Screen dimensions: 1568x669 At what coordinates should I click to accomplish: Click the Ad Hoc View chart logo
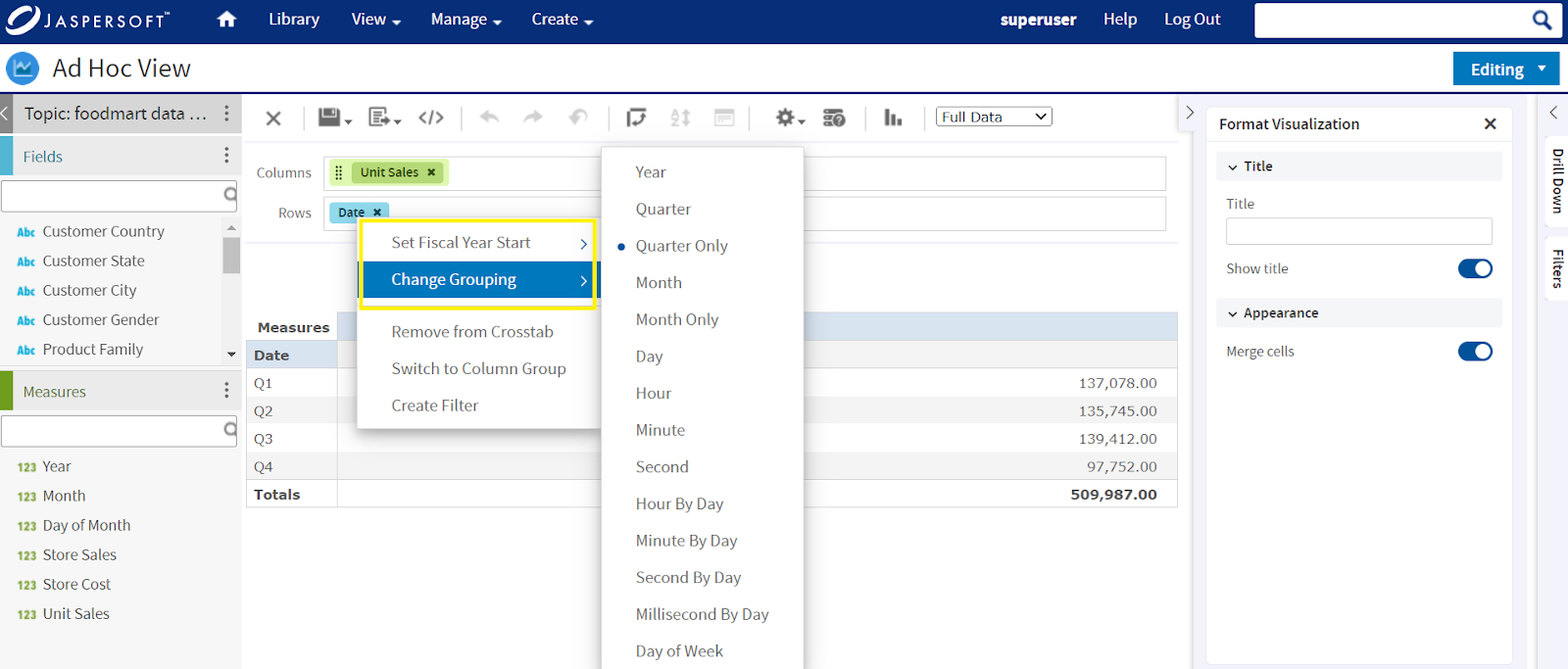[x=23, y=69]
